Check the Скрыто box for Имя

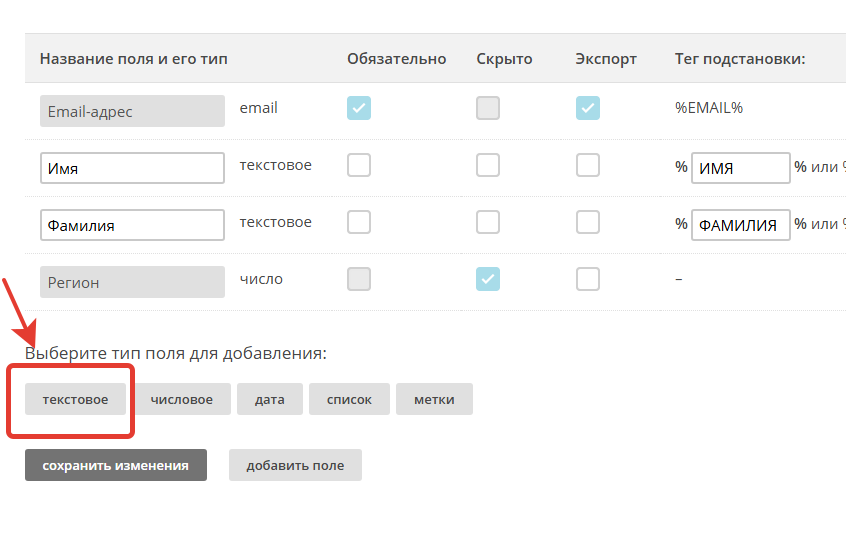click(488, 165)
